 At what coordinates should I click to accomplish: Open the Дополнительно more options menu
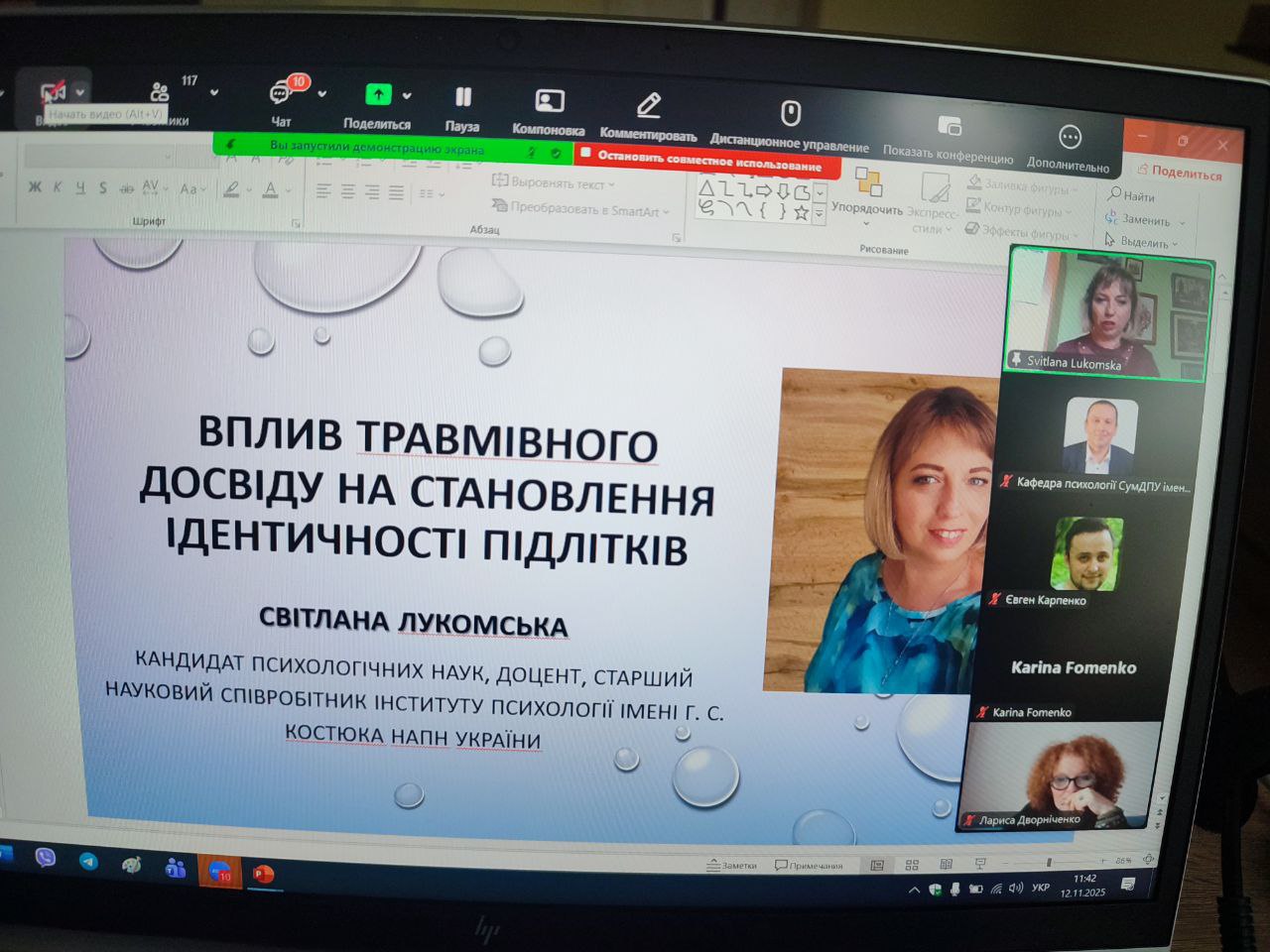tap(1069, 137)
